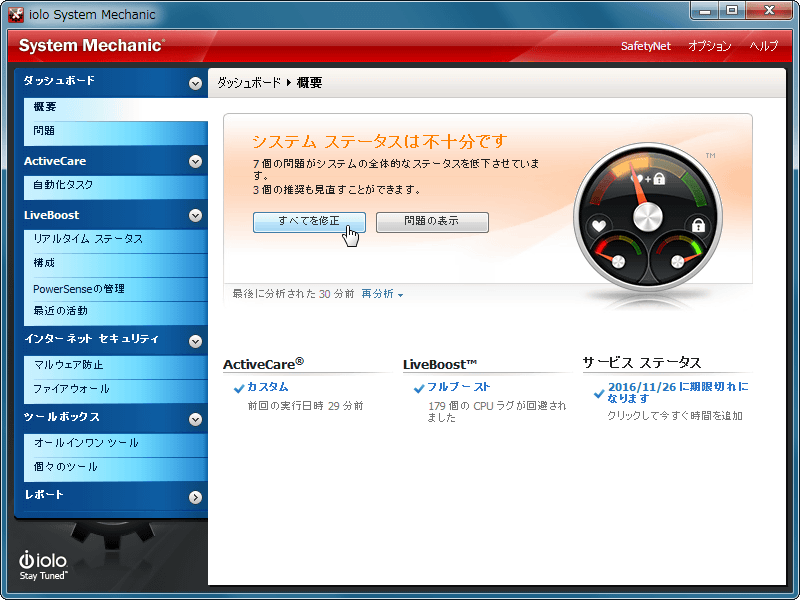This screenshot has width=800, height=600.
Task: Click the システム ステータスは不十分です heading
Action: pyautogui.click(x=380, y=141)
